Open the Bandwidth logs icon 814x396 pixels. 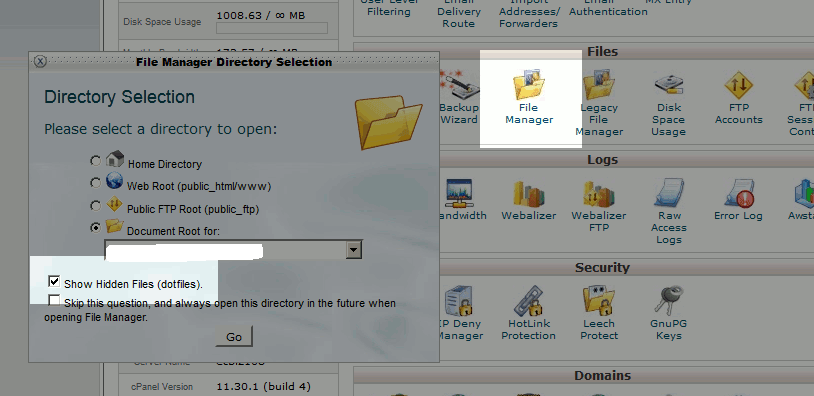(459, 194)
